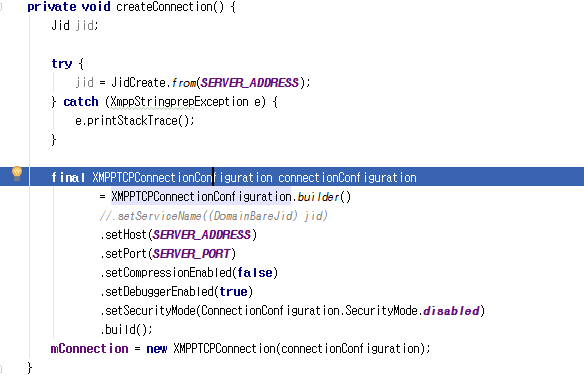Click the commented setServiceName line

[213, 216]
